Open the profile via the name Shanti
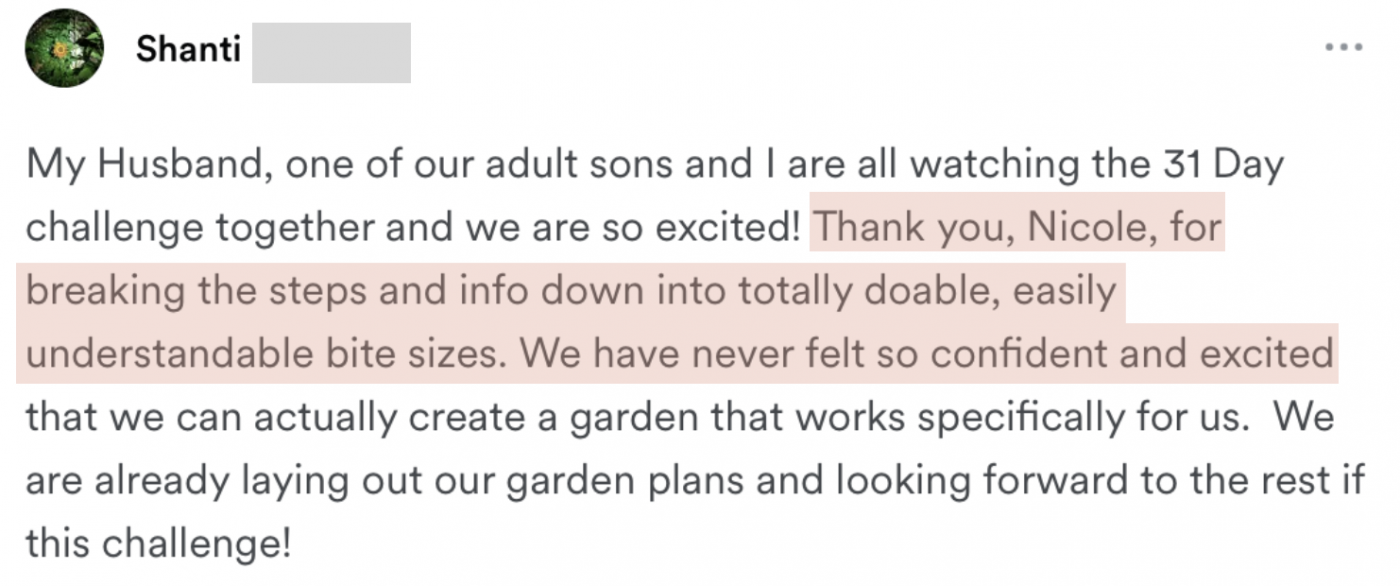Viewport: 1400px width, 586px height. 188,49
